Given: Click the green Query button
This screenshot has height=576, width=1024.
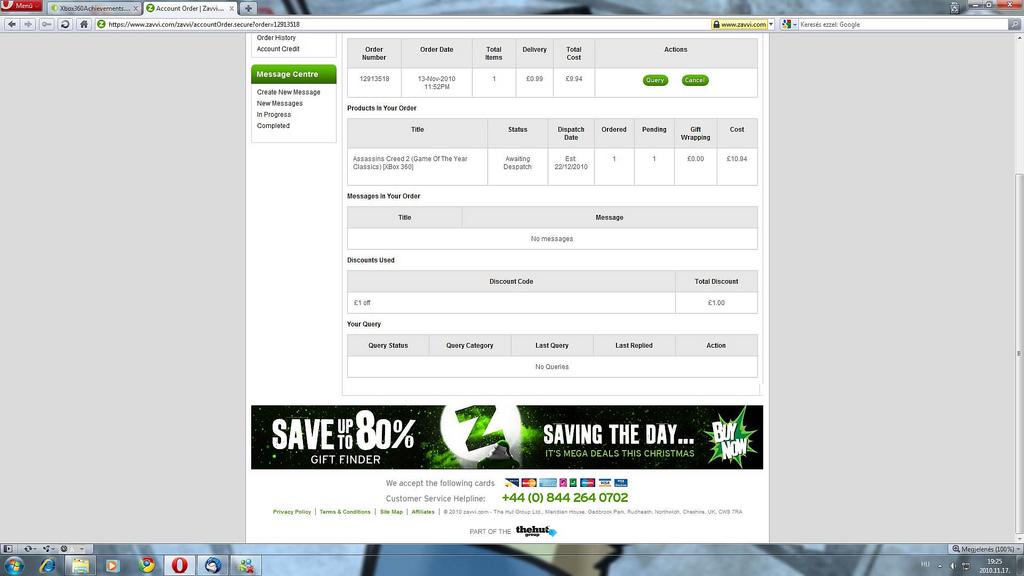Looking at the screenshot, I should [655, 80].
